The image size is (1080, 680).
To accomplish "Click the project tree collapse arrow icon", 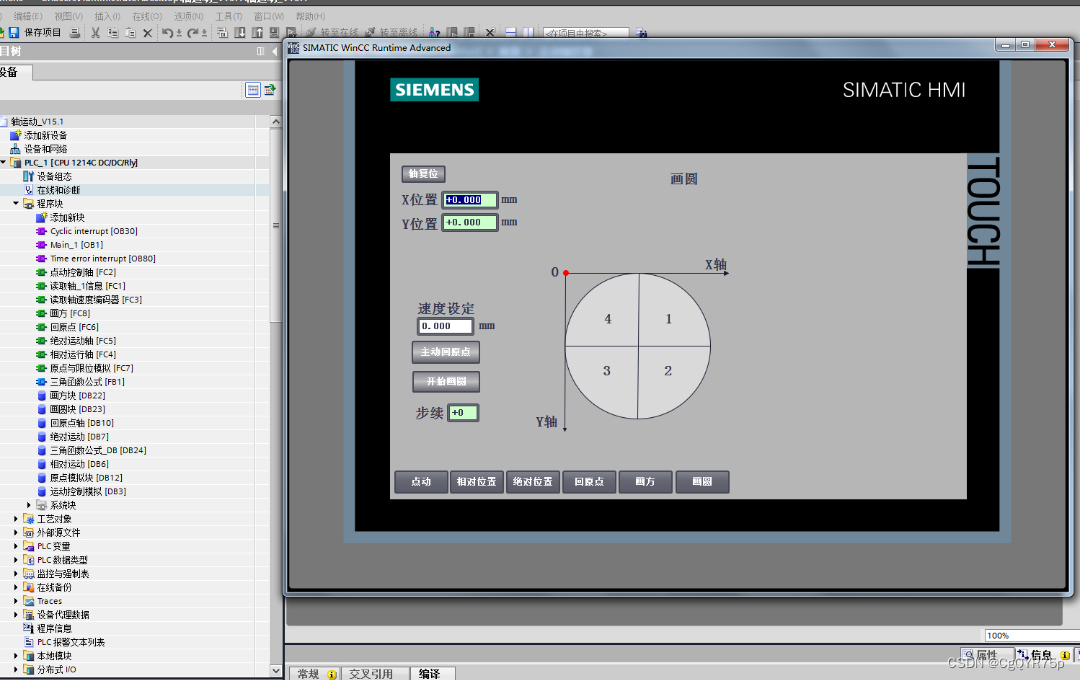I will coord(274,51).
